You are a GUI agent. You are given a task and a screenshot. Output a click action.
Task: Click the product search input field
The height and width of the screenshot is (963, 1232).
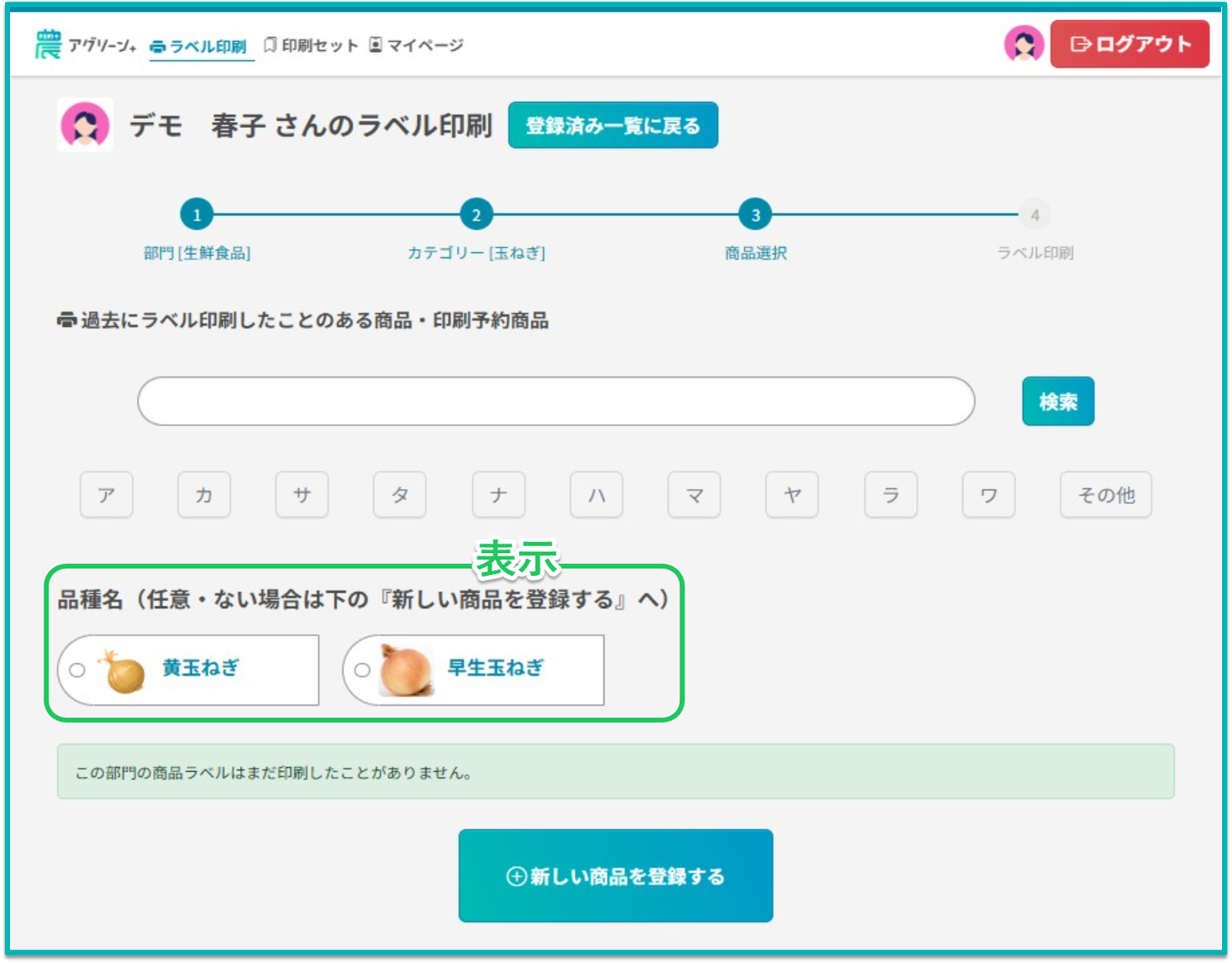(x=556, y=402)
